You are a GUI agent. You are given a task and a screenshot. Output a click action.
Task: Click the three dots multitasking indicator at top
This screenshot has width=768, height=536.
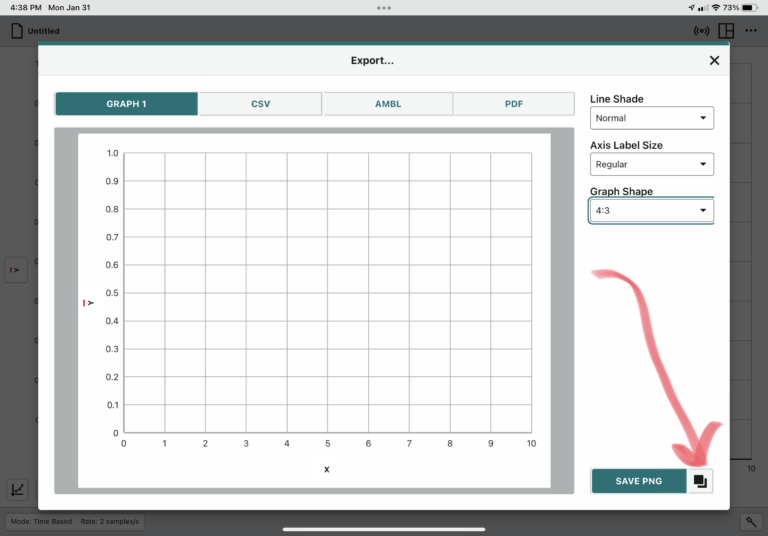(384, 8)
